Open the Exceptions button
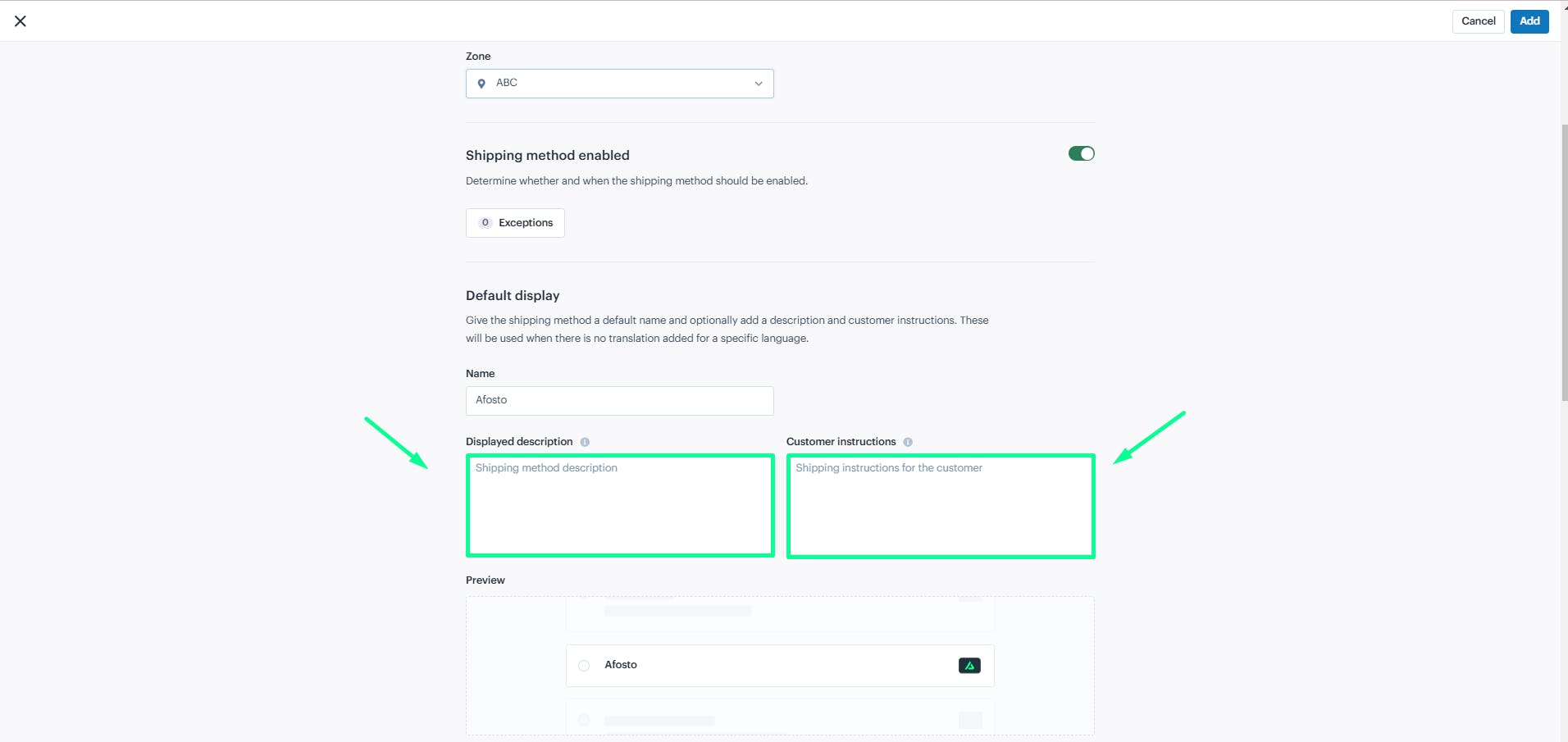 (x=515, y=223)
